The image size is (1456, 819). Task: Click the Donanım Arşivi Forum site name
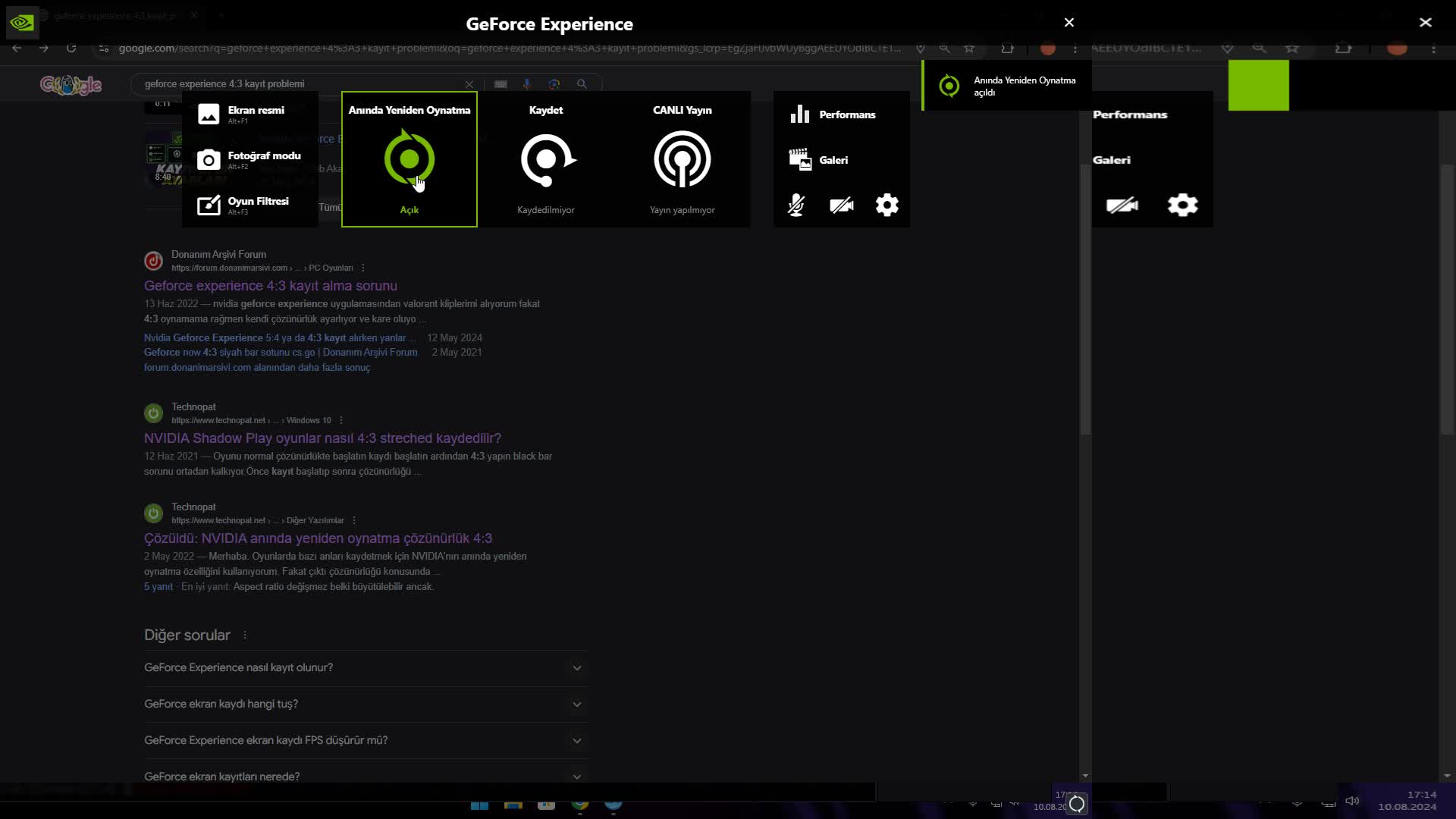point(218,255)
